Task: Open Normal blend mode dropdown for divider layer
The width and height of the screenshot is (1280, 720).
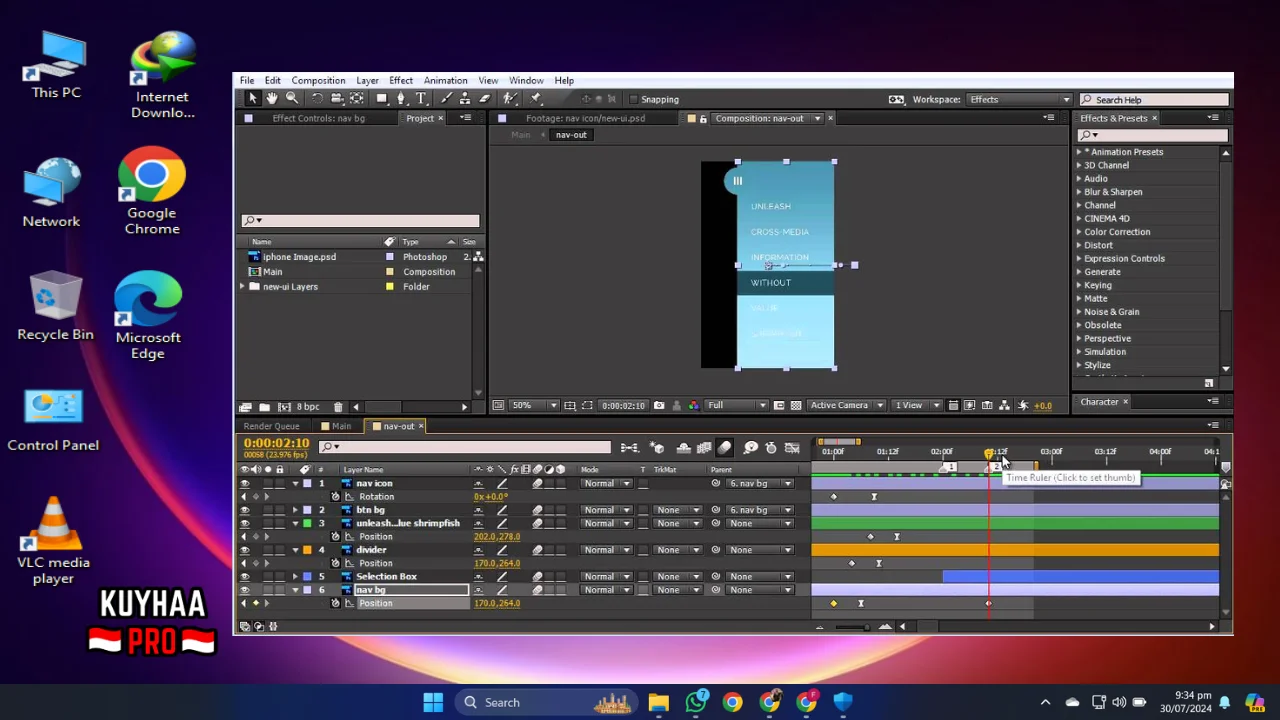Action: click(x=607, y=550)
